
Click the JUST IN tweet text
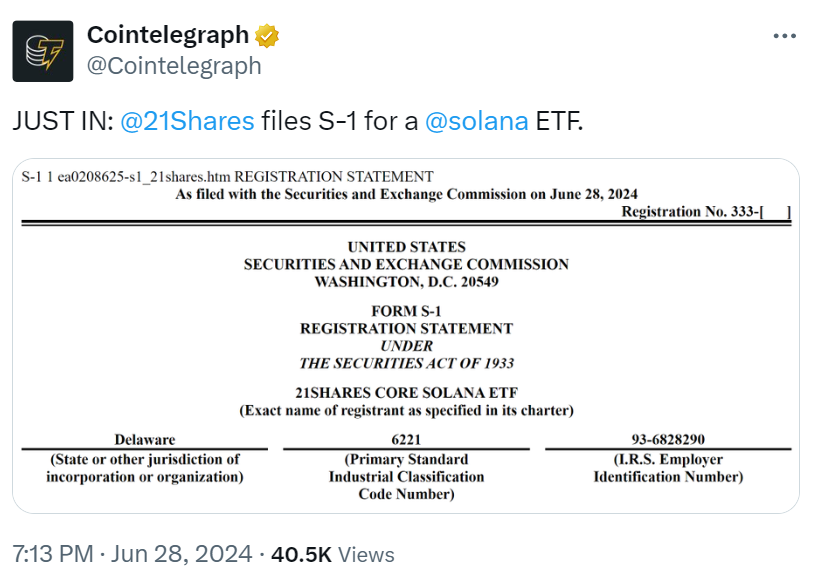(x=298, y=121)
